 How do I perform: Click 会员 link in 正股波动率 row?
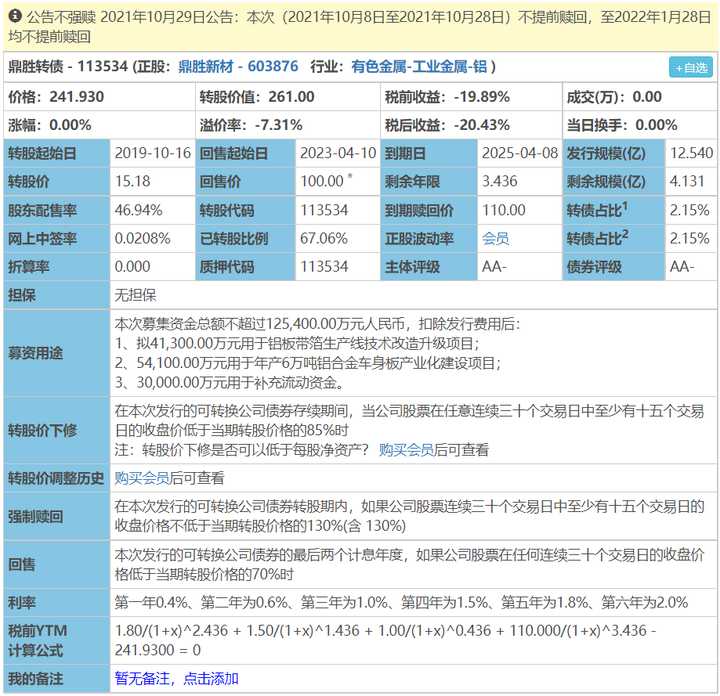[x=495, y=238]
